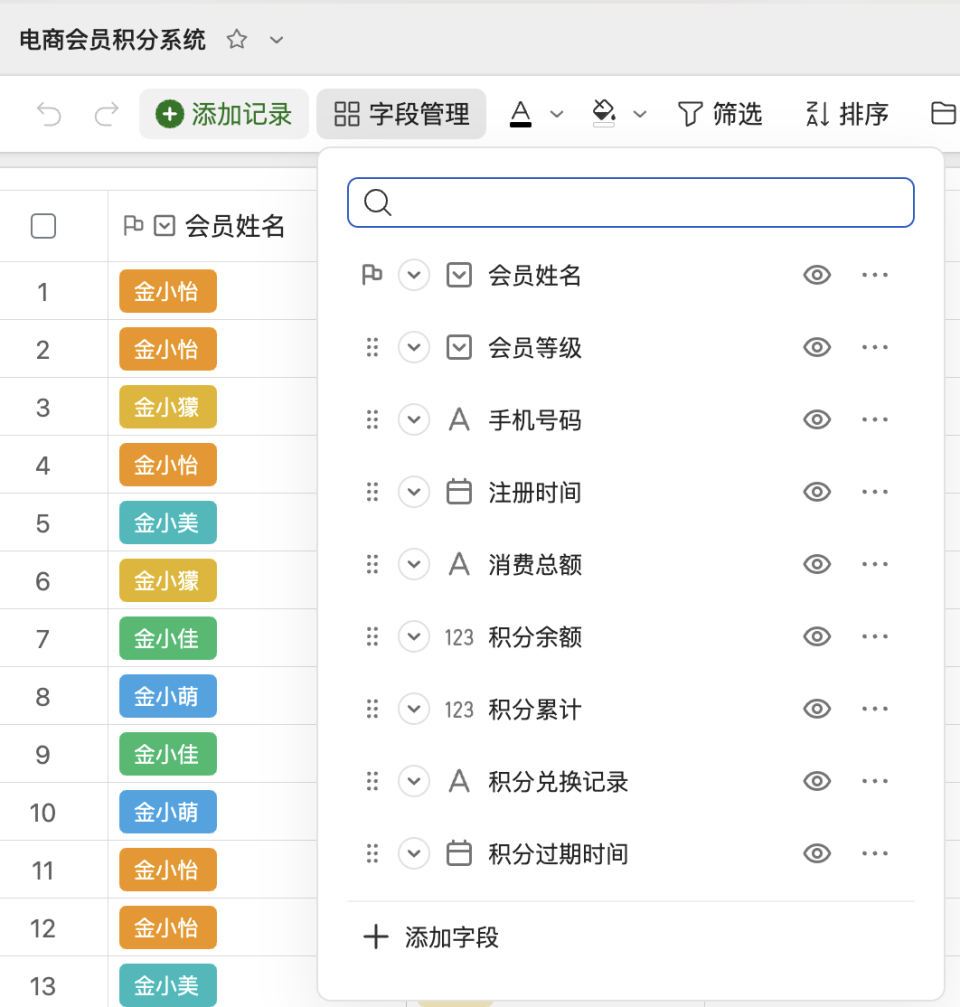Click the Undo arrow icon

tap(48, 114)
